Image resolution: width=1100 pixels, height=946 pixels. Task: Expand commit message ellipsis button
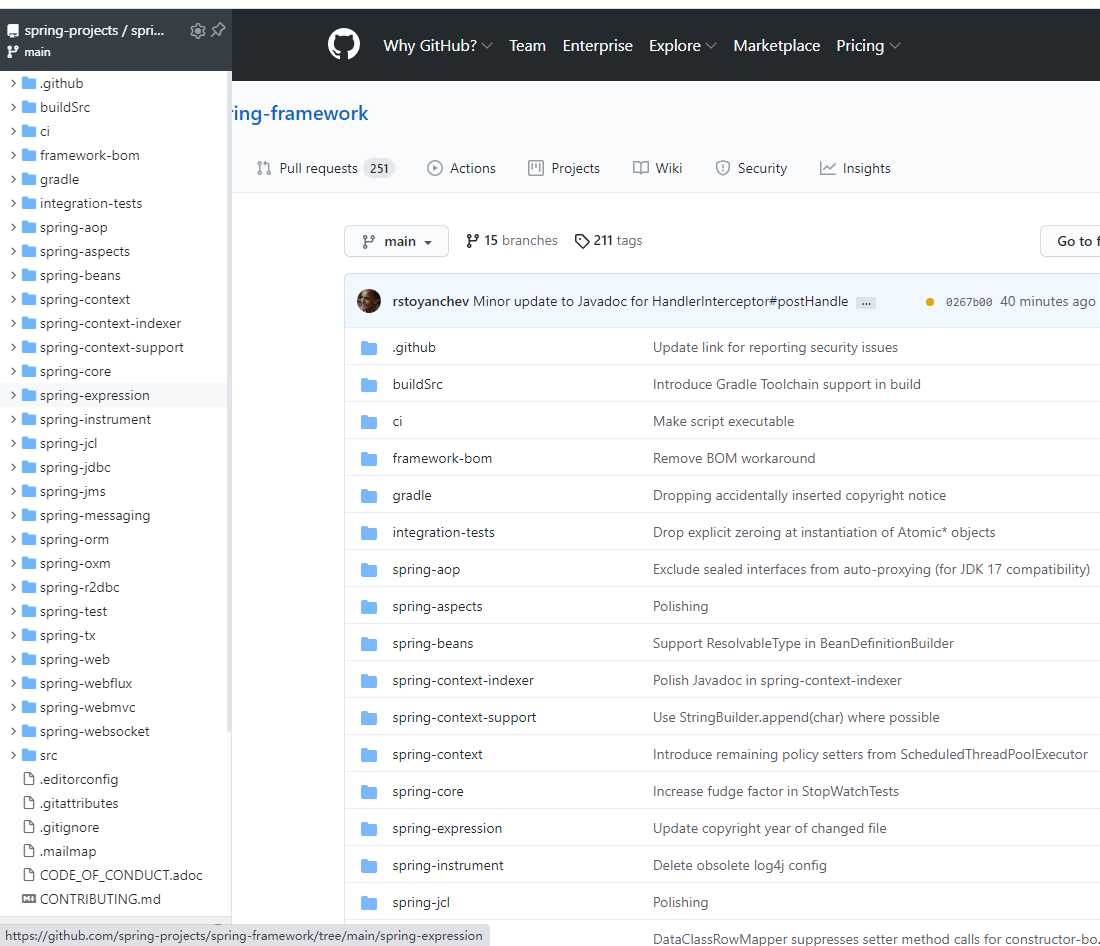(x=866, y=302)
